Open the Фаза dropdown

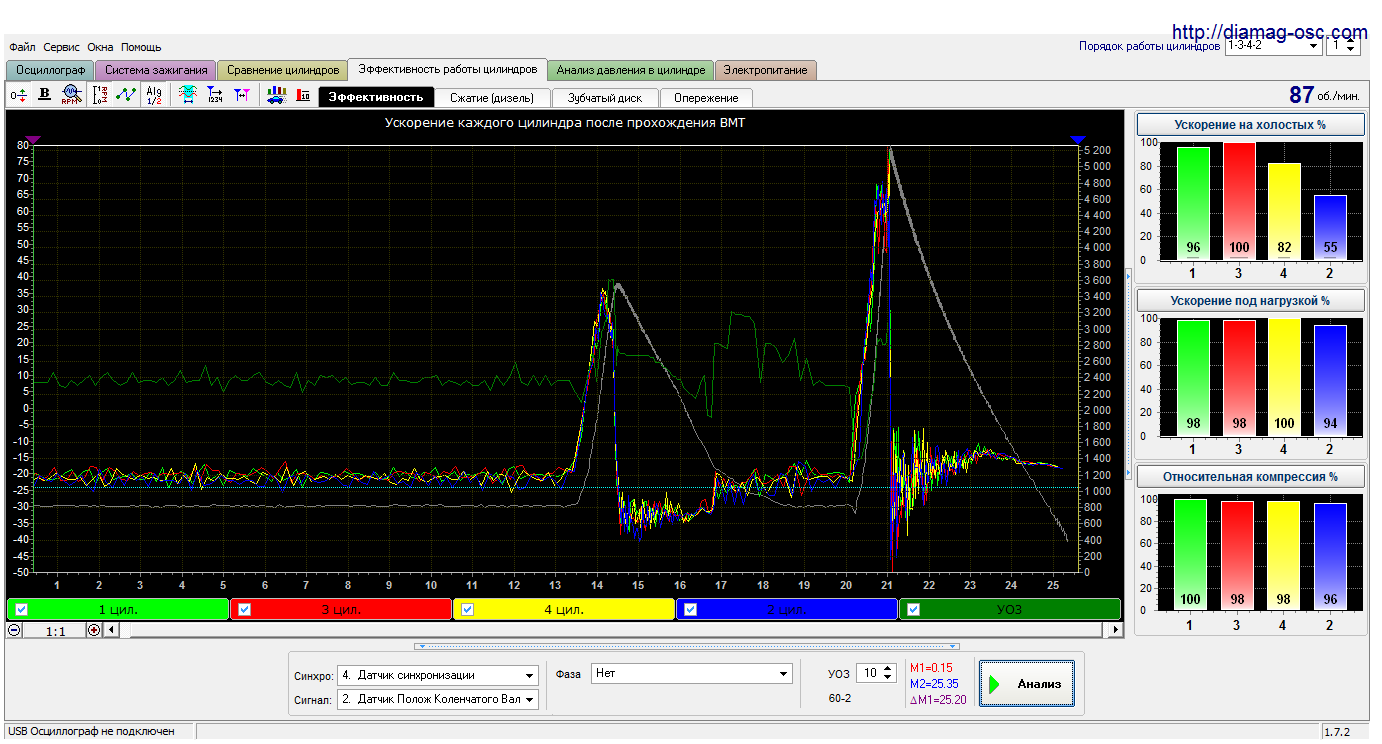pyautogui.click(x=691, y=674)
